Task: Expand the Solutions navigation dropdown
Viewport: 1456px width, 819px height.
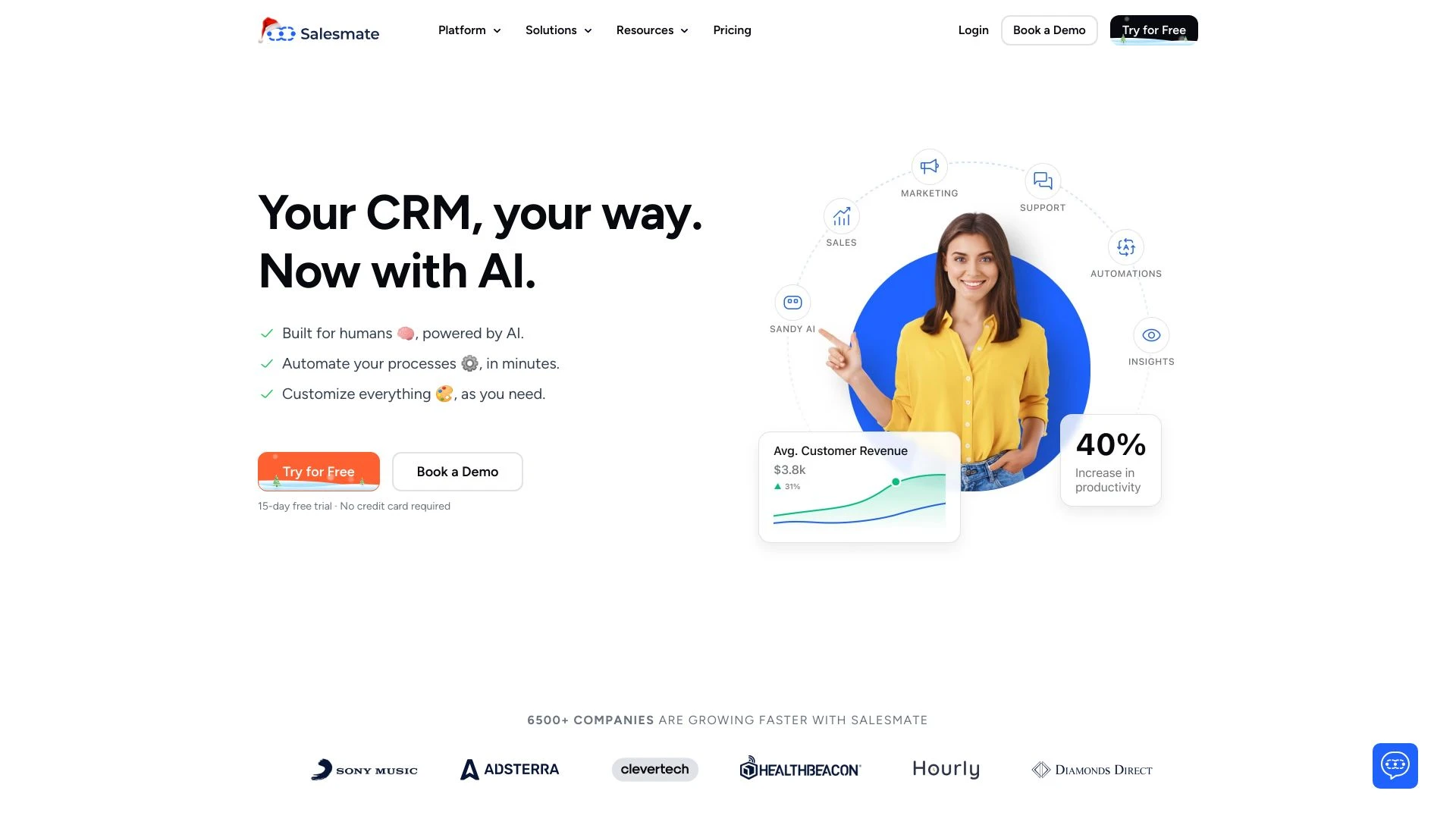Action: point(558,30)
